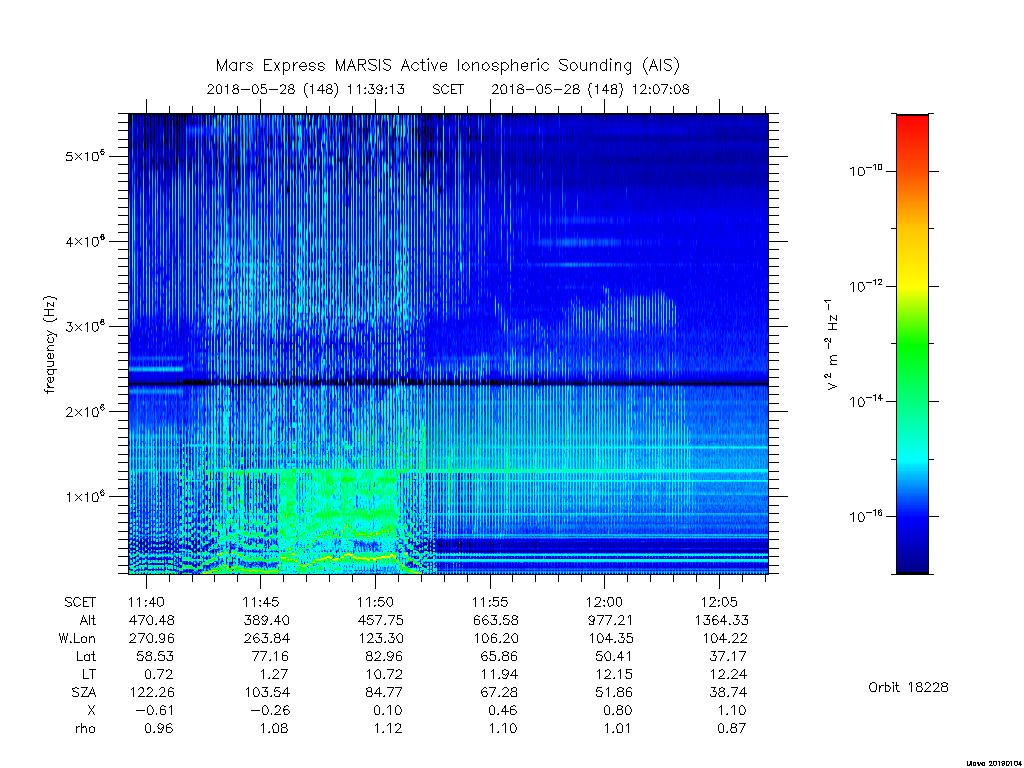Click the altitude value 389.40
1024x768 pixels.
[x=266, y=620]
